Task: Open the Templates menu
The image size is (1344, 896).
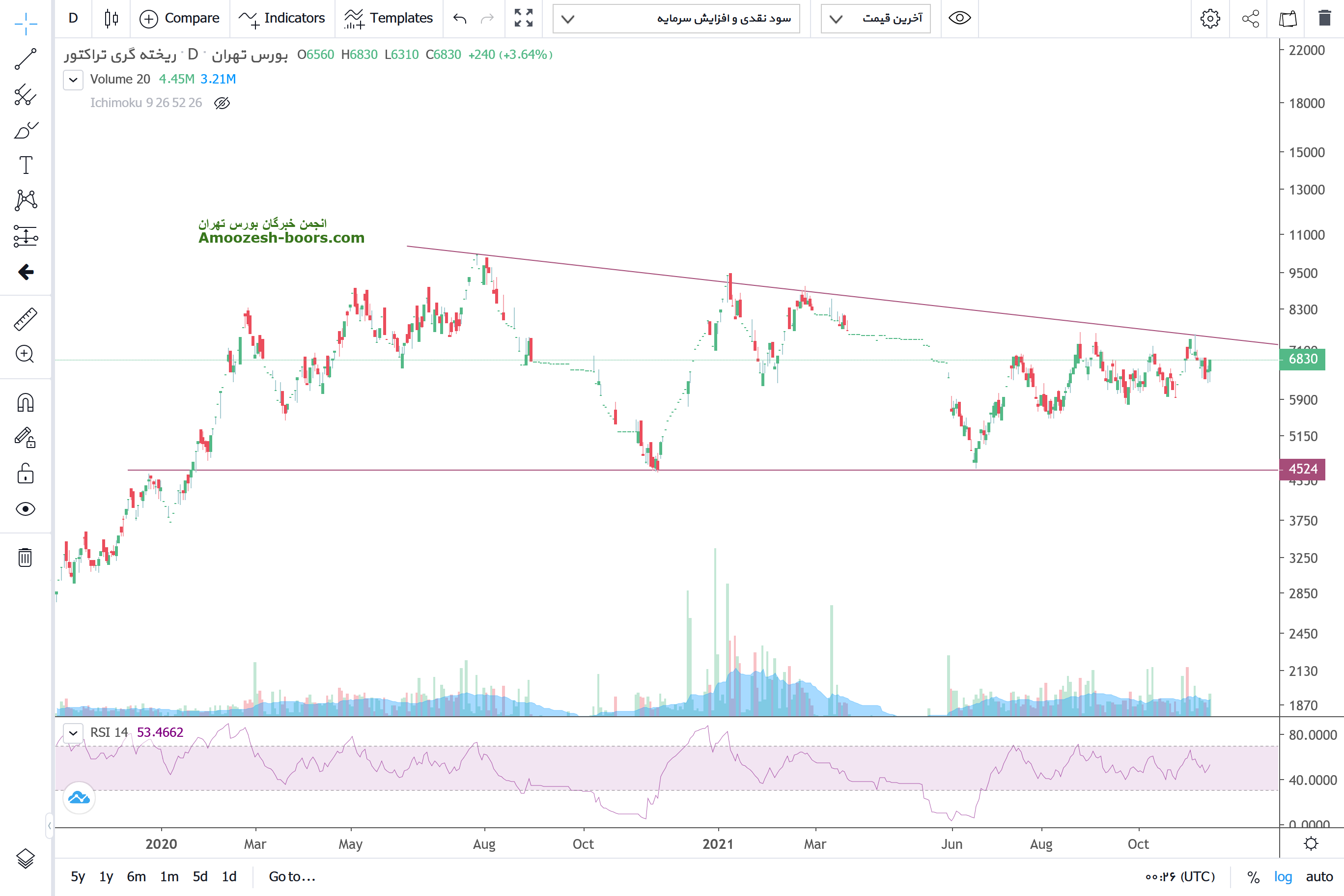Action: [x=389, y=18]
